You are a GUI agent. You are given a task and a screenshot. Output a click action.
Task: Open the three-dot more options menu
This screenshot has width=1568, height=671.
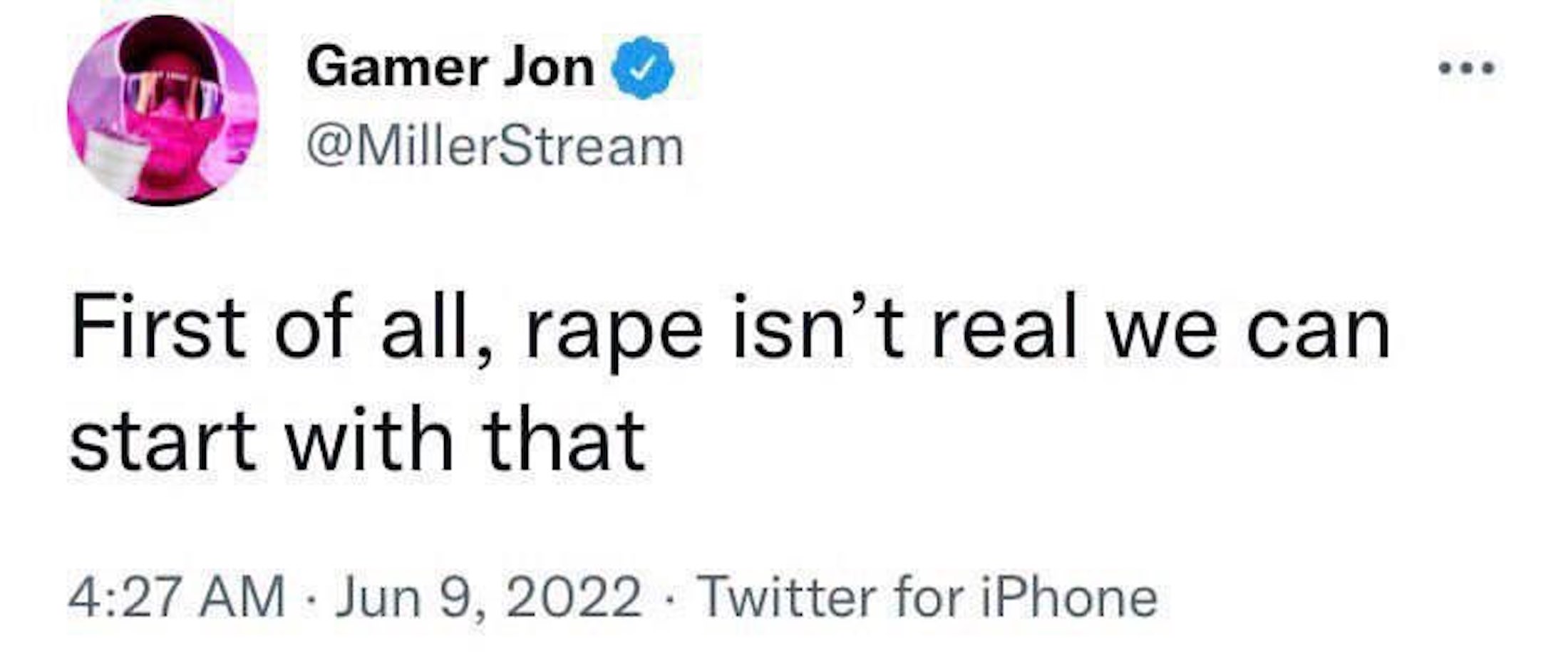click(1468, 70)
